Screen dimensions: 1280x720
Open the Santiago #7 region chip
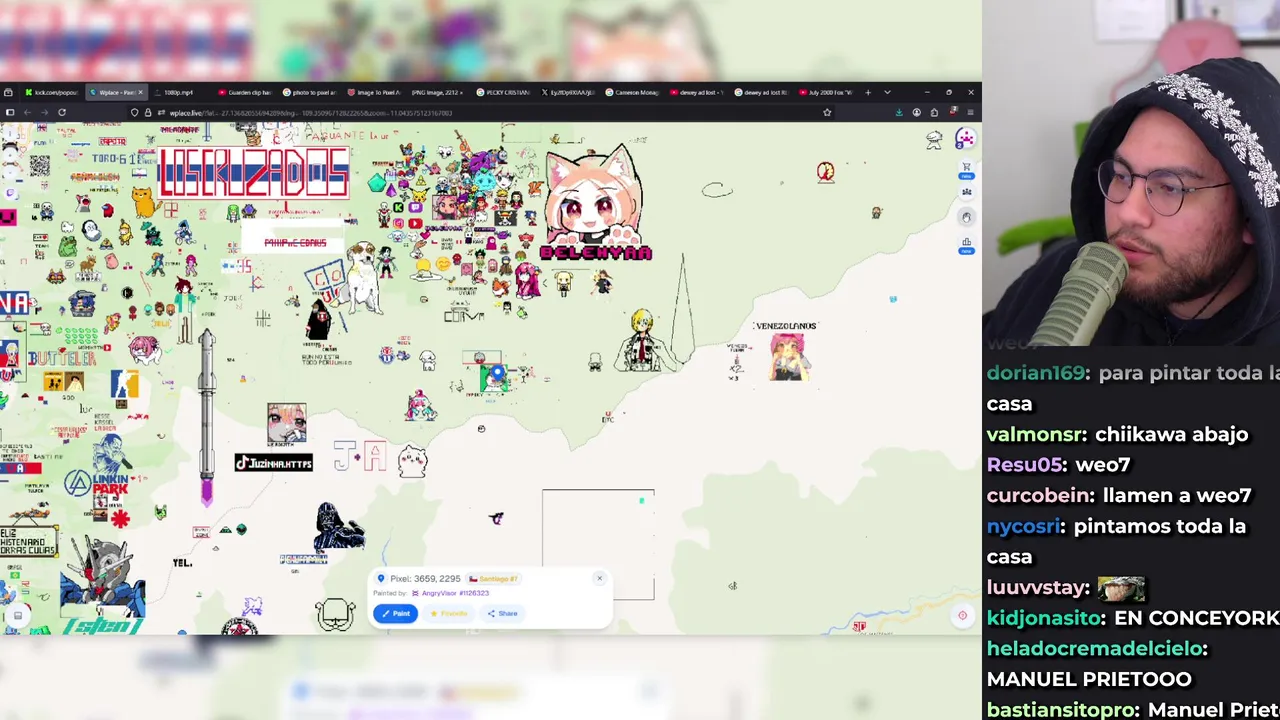493,579
